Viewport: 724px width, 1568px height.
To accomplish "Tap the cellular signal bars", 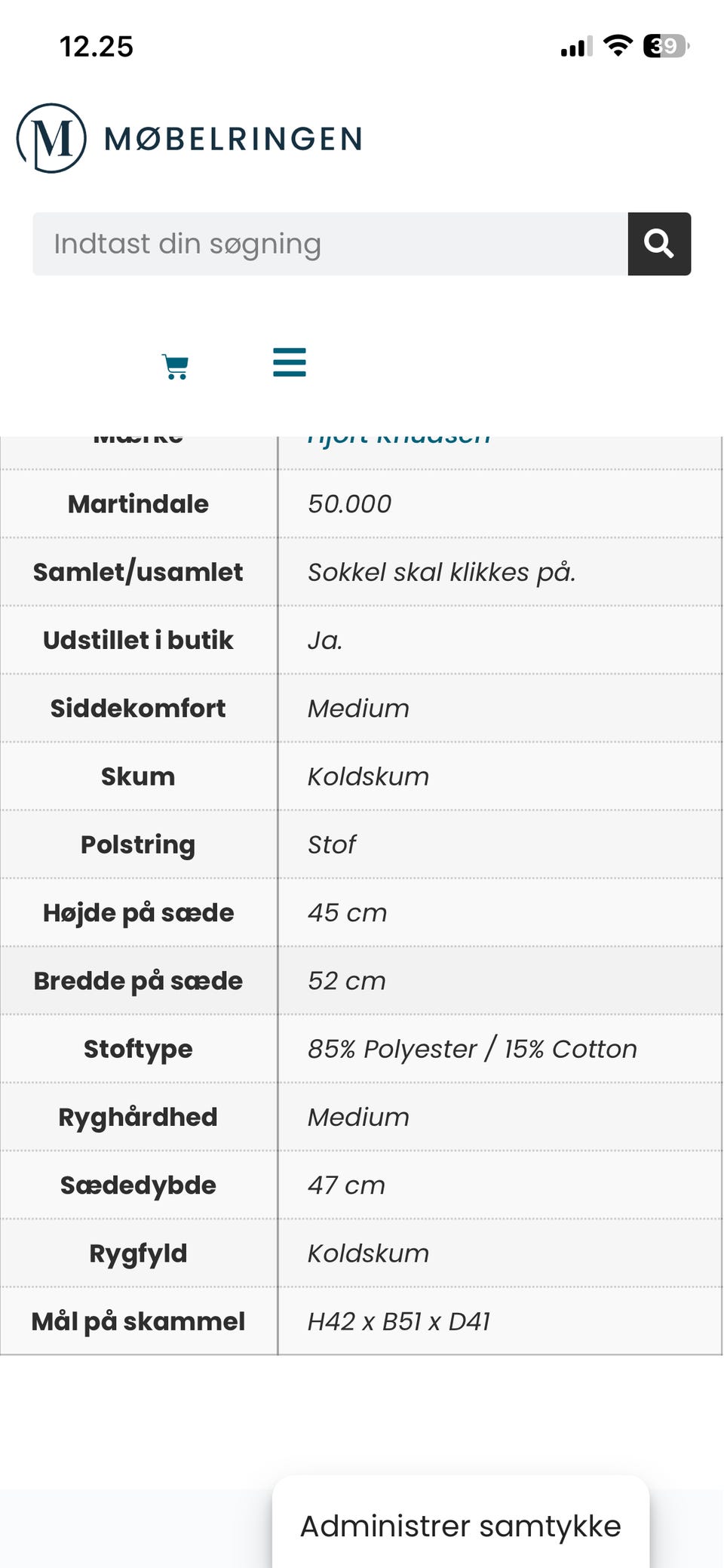I will coord(576,47).
